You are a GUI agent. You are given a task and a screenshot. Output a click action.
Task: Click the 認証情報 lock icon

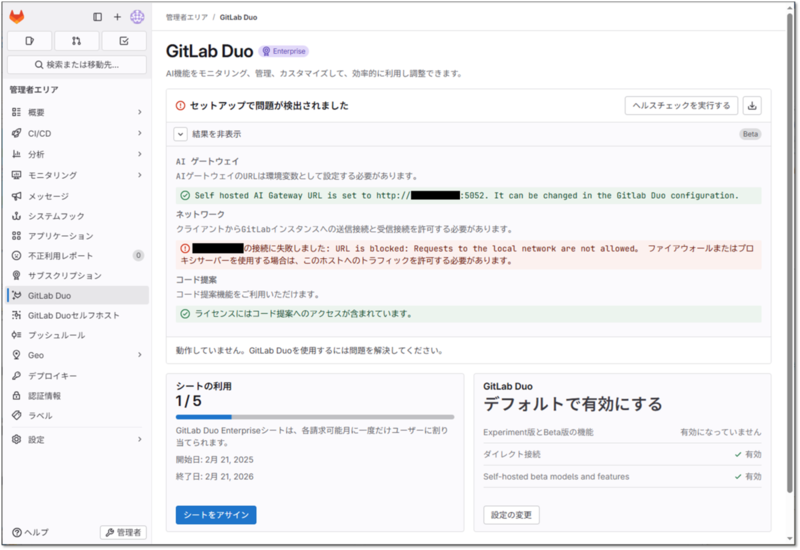[x=16, y=396]
